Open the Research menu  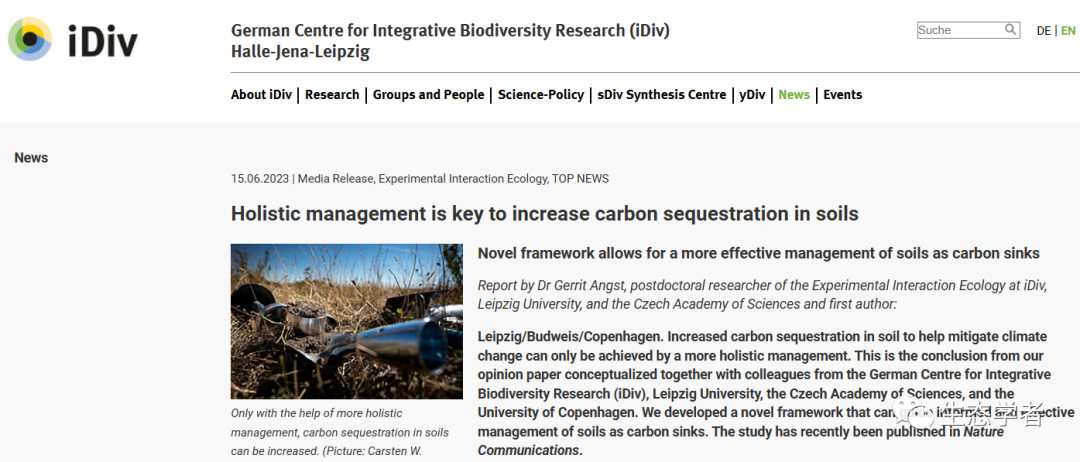[332, 95]
